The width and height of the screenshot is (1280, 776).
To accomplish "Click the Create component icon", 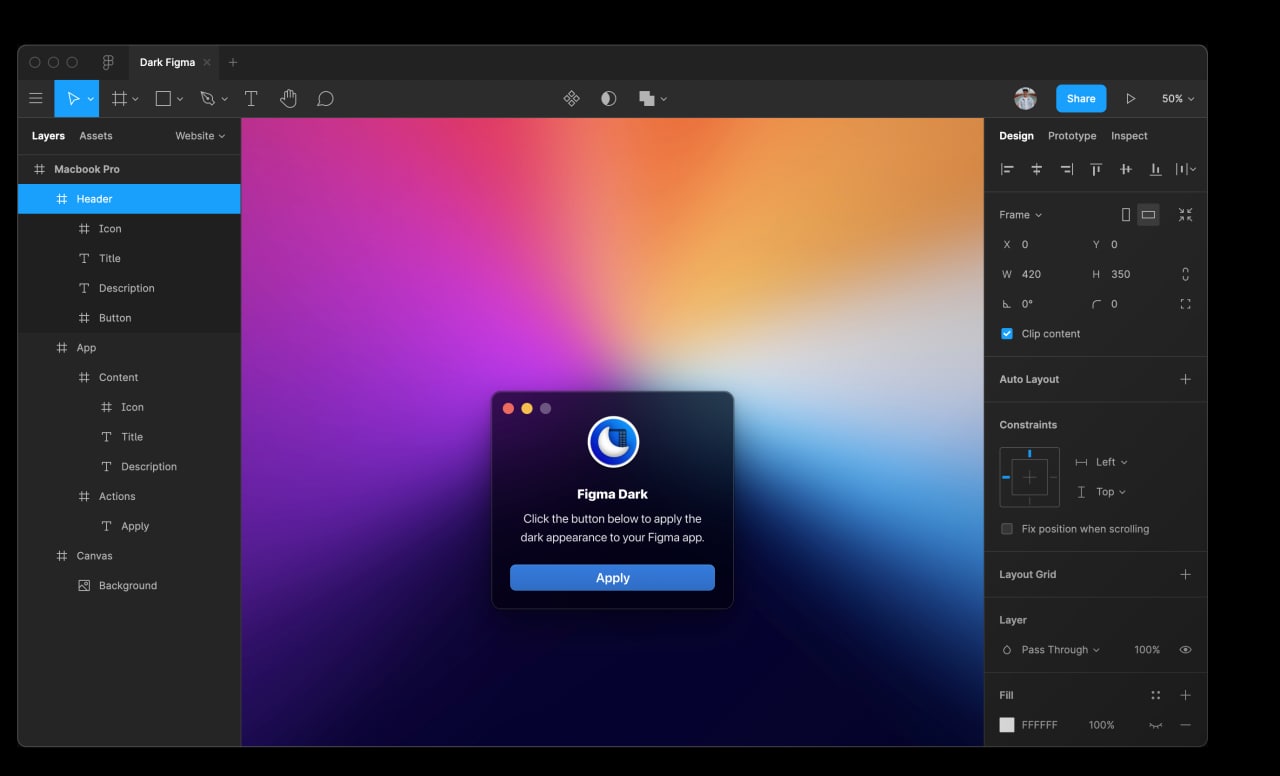I will (572, 99).
